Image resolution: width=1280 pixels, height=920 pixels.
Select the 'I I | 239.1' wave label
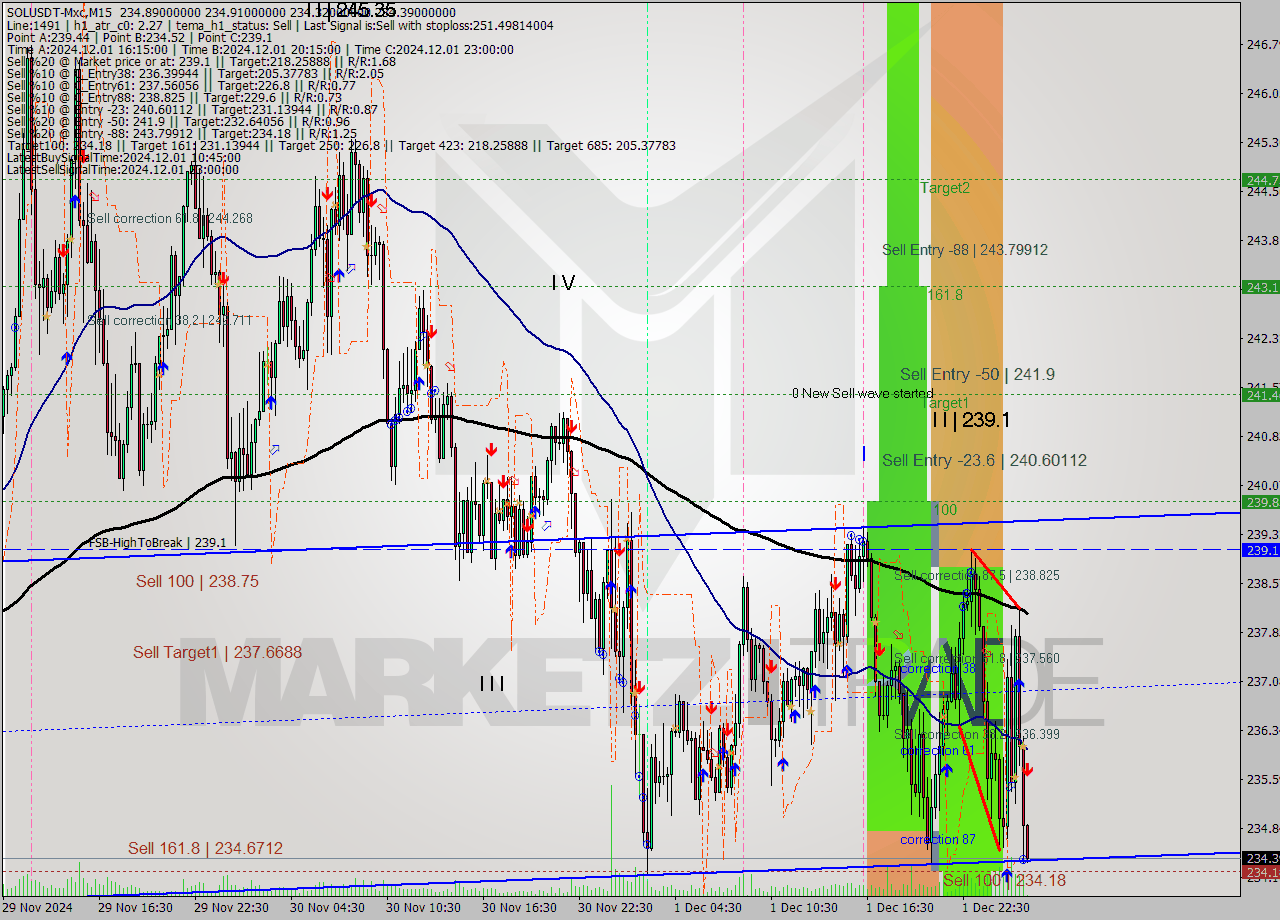[970, 420]
